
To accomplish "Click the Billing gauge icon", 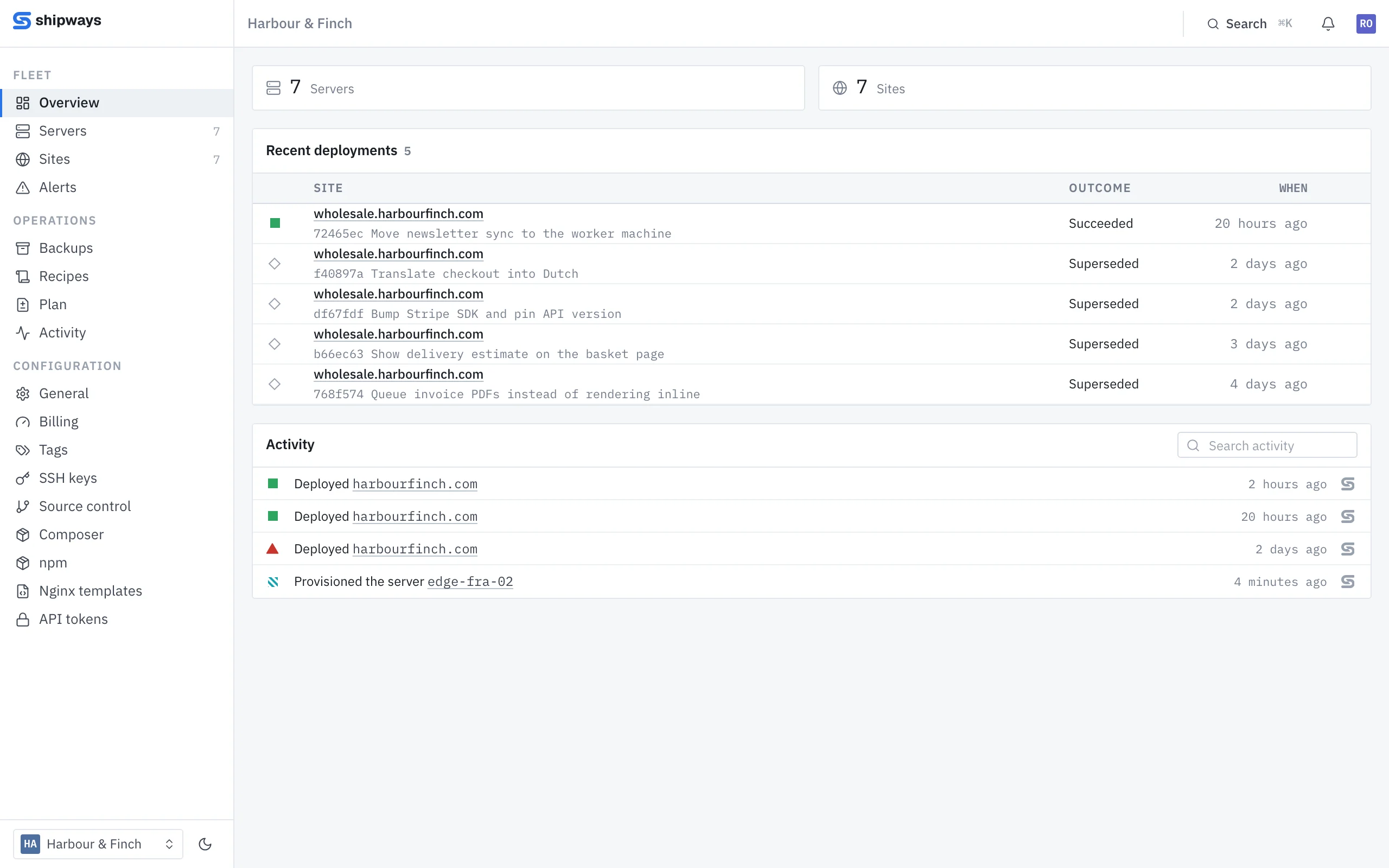I will tap(23, 422).
